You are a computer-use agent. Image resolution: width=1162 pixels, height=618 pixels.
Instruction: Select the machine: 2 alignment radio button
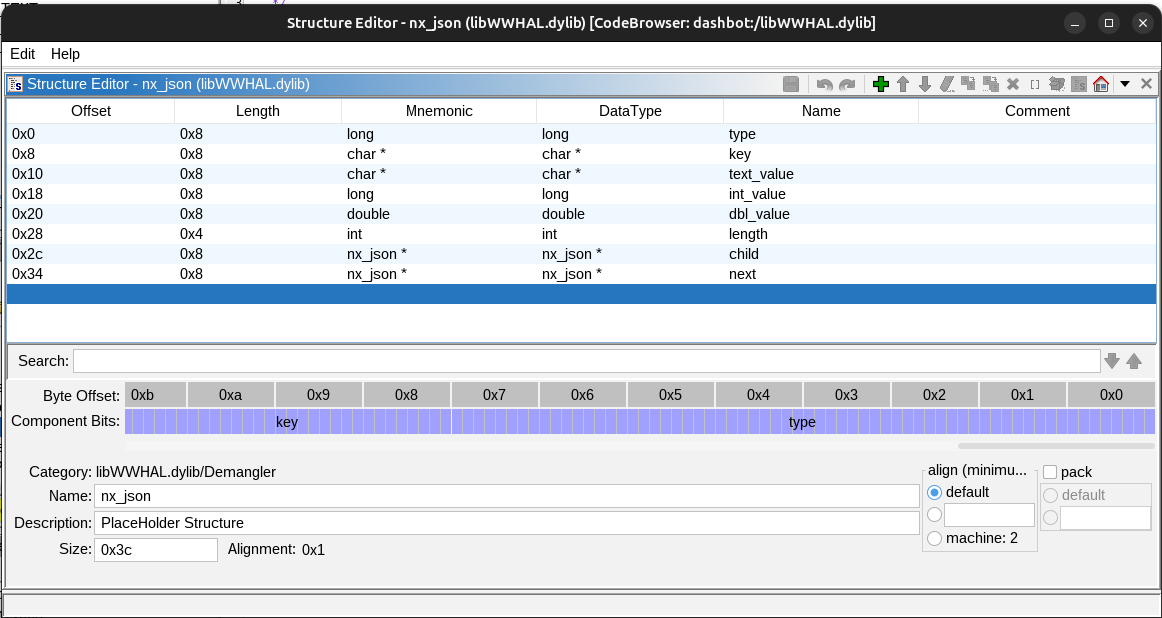point(935,539)
